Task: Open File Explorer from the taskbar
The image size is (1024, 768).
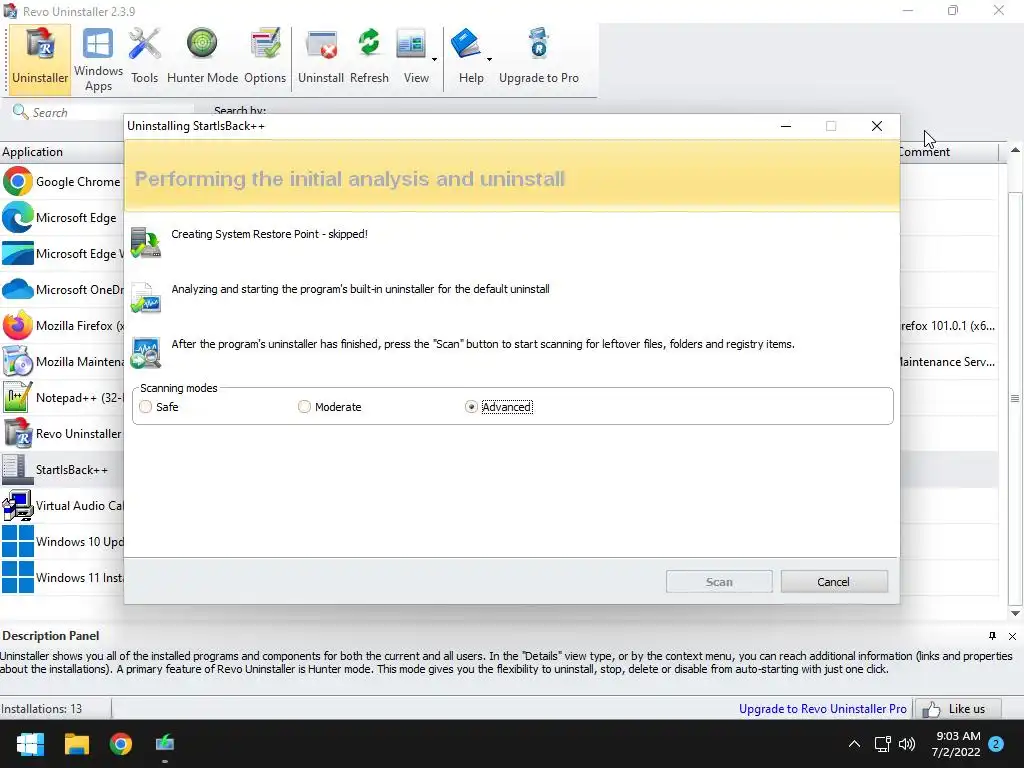Action: click(x=76, y=744)
